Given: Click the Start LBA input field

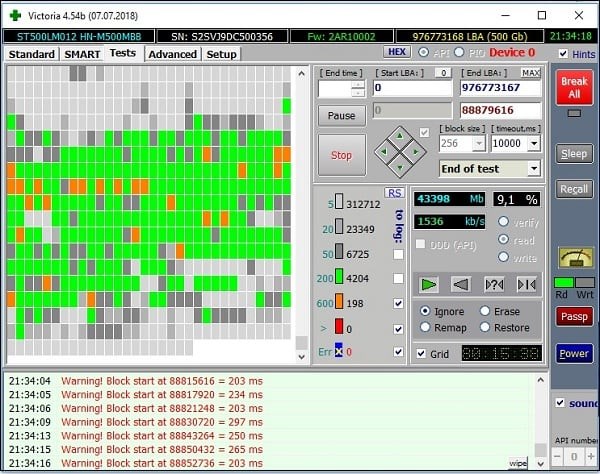Looking at the screenshot, I should click(412, 88).
